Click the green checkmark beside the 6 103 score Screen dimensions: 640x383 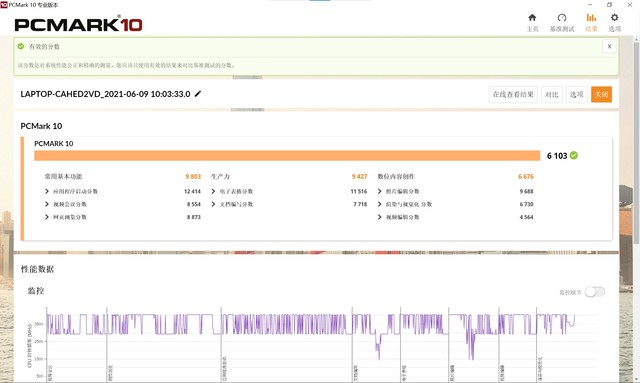coord(574,155)
